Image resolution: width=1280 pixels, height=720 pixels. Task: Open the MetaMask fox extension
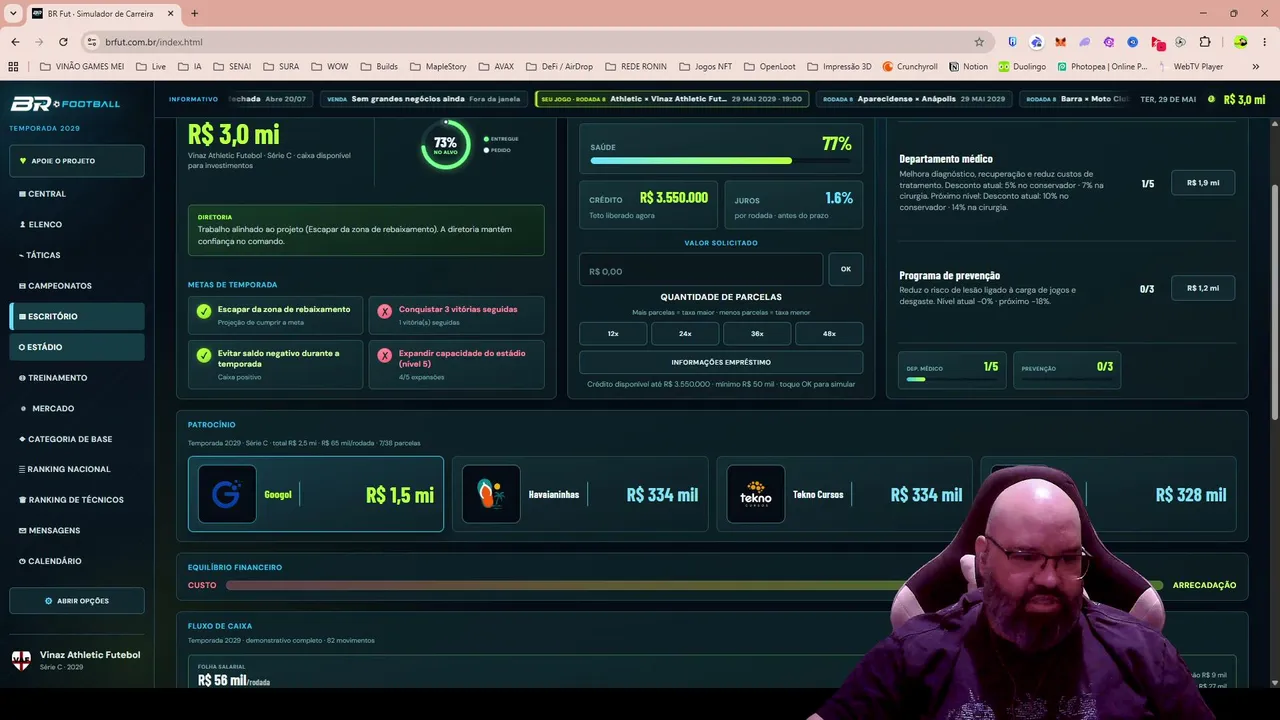(x=1061, y=42)
